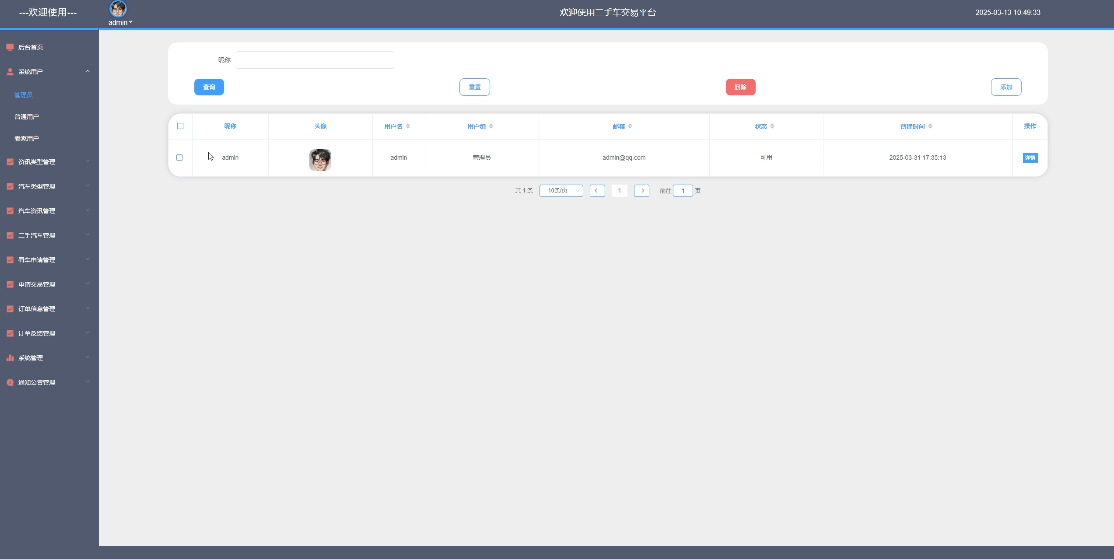Click the admin avatar in the top header
This screenshot has width=1114, height=559.
click(x=119, y=9)
